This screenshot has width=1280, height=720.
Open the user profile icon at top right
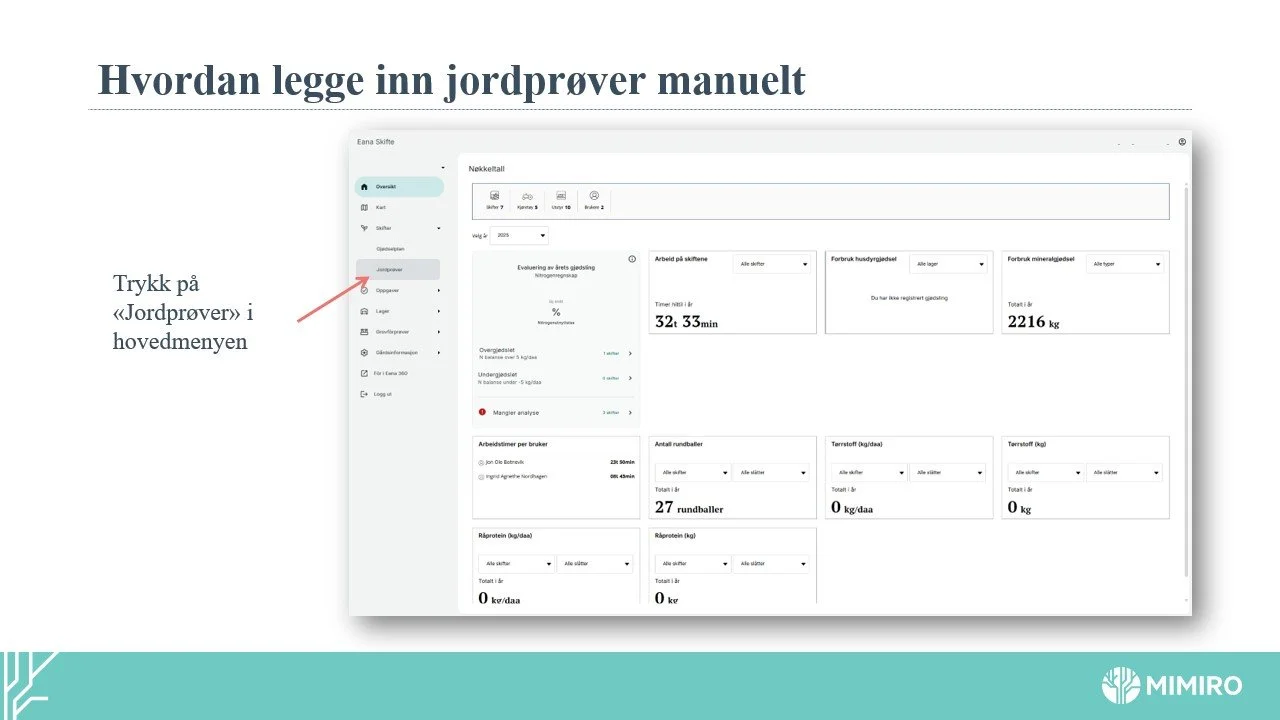click(x=1182, y=142)
